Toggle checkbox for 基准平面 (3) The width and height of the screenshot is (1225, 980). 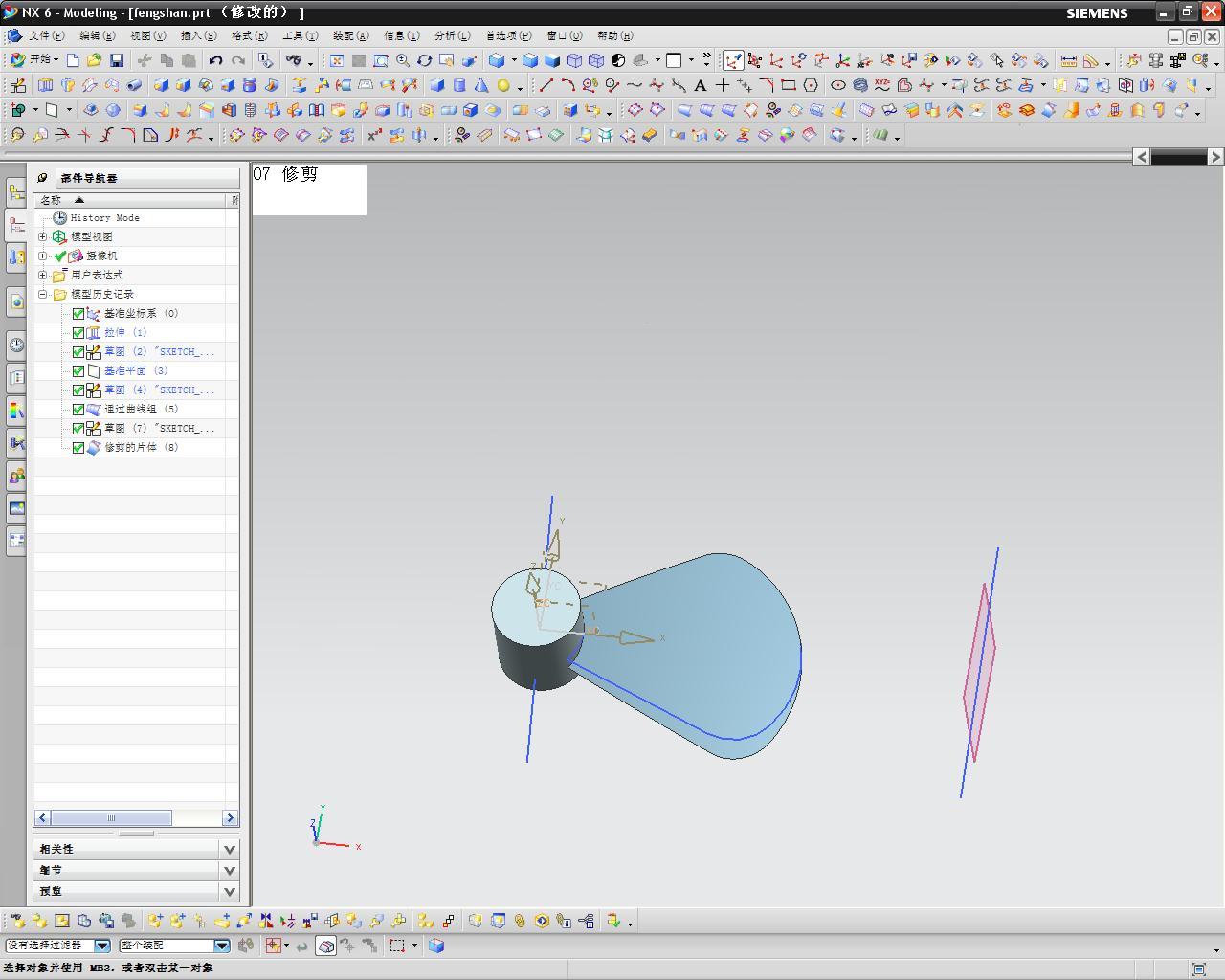click(x=78, y=370)
